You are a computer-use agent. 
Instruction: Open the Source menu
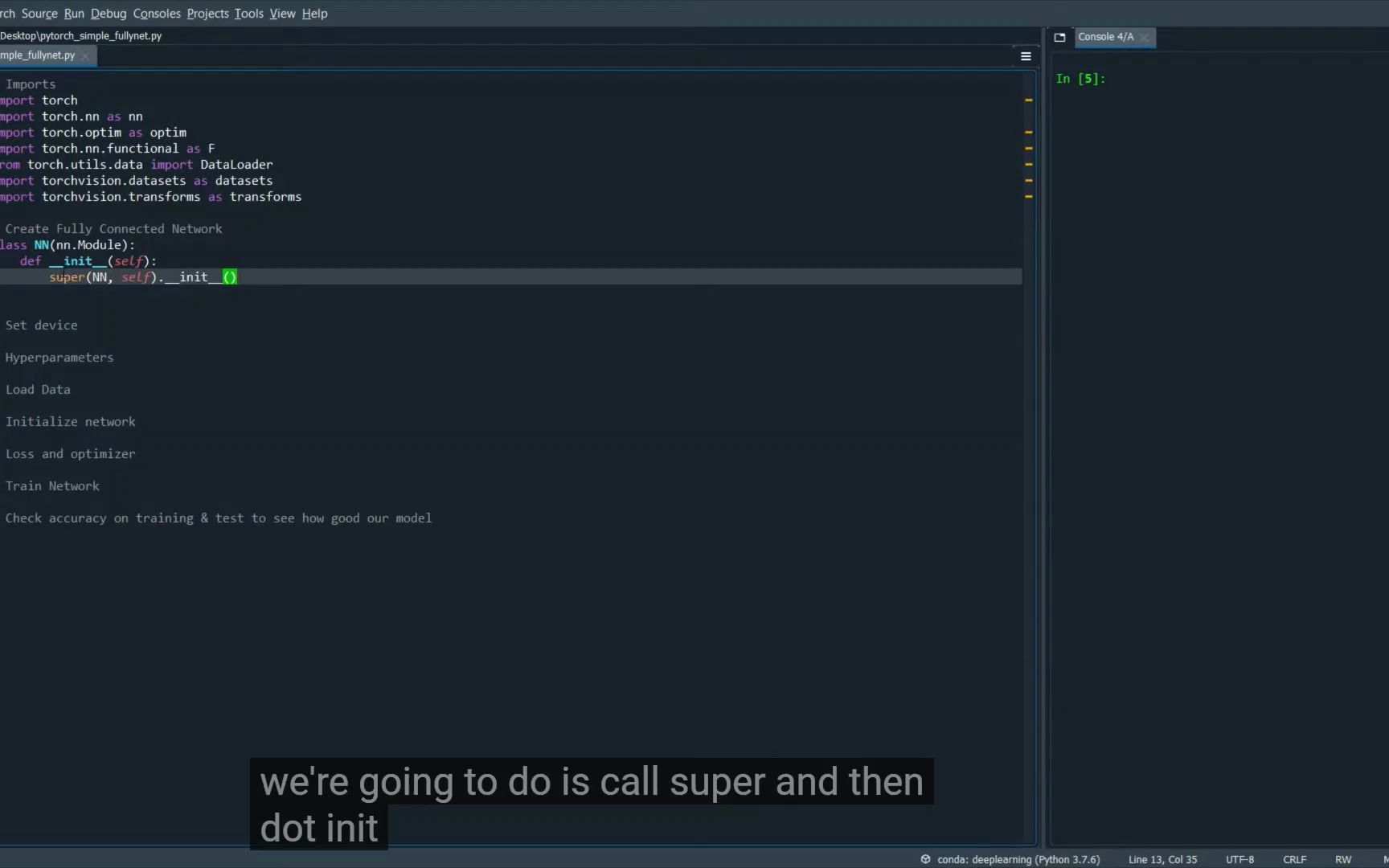pyautogui.click(x=39, y=14)
